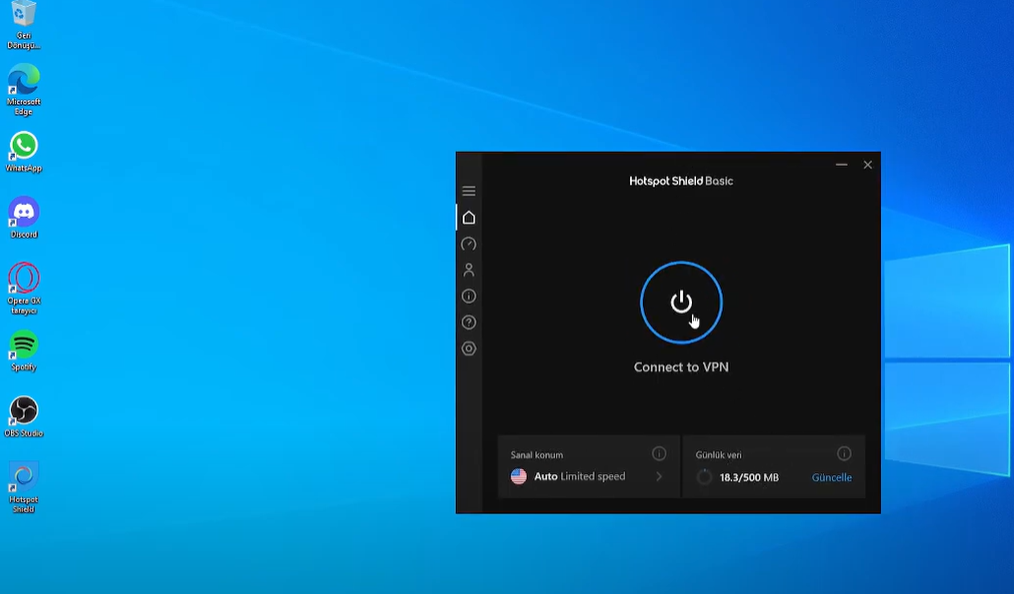Click info icon next to Günlük veri

tap(844, 453)
